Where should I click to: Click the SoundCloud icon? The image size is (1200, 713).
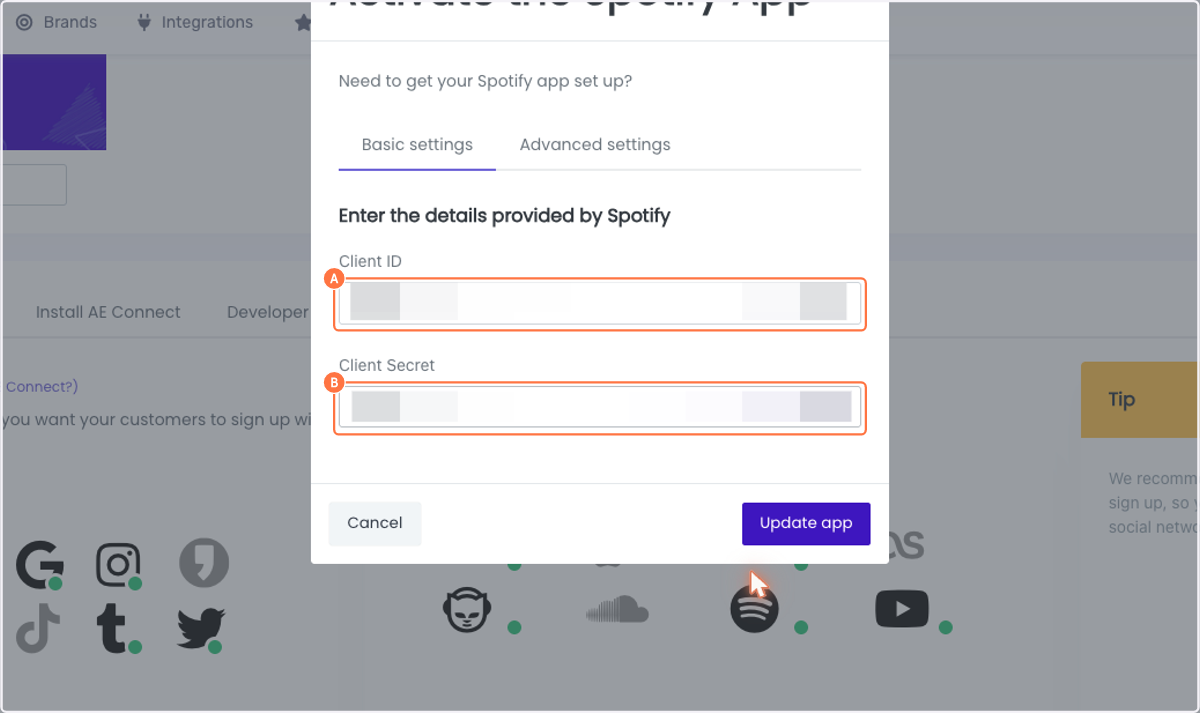coord(617,609)
